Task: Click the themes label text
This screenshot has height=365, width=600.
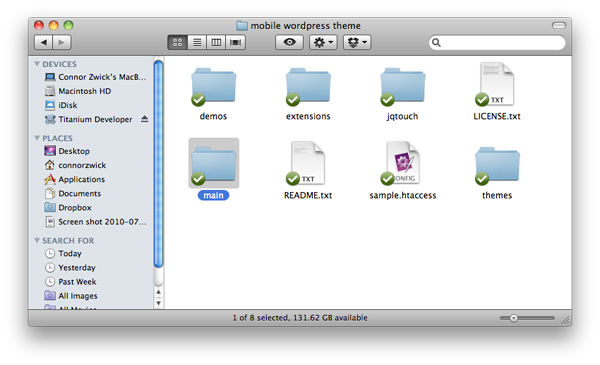Action: (x=497, y=196)
